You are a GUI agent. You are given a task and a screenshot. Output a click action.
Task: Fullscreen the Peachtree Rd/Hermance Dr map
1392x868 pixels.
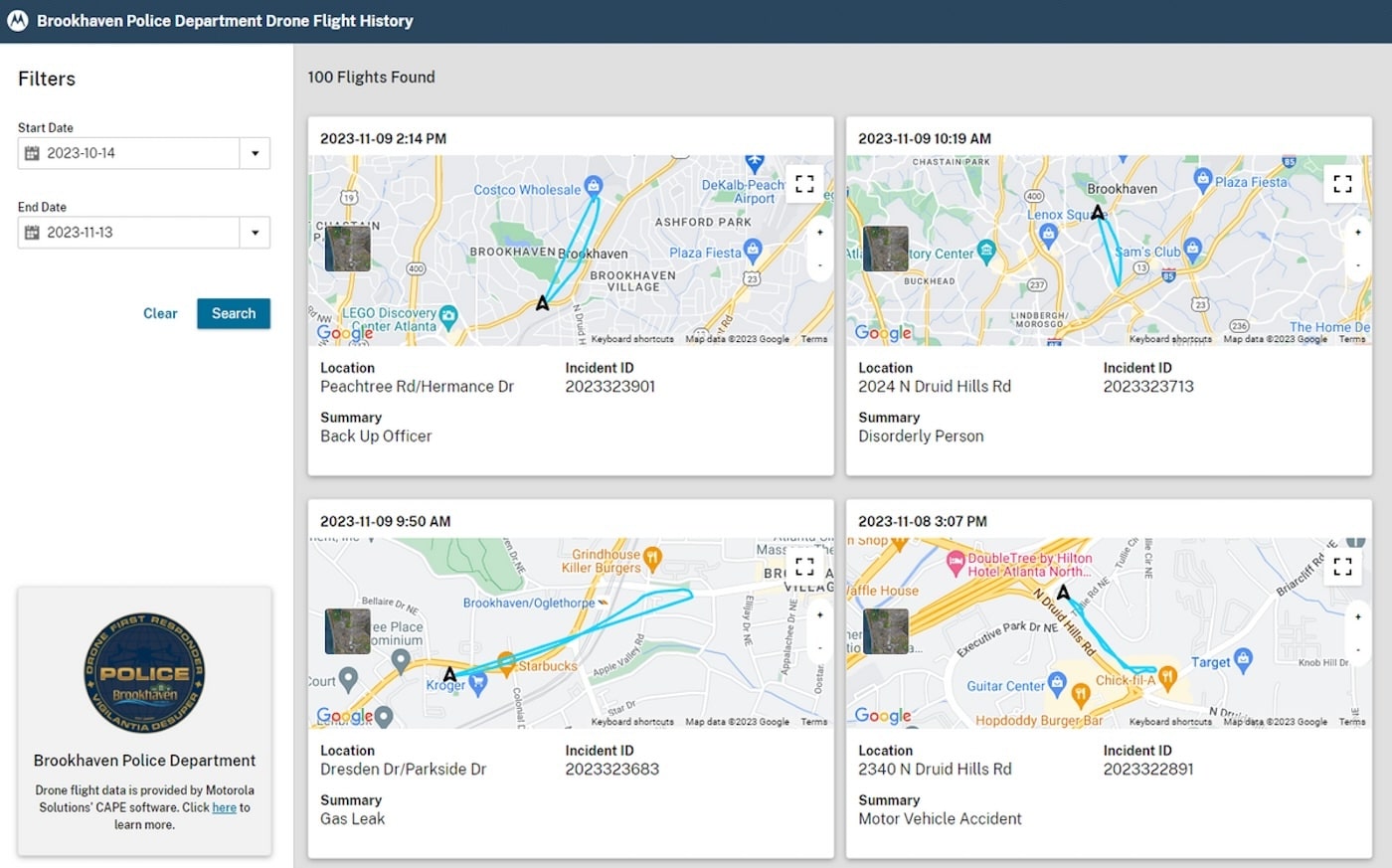[x=804, y=183]
